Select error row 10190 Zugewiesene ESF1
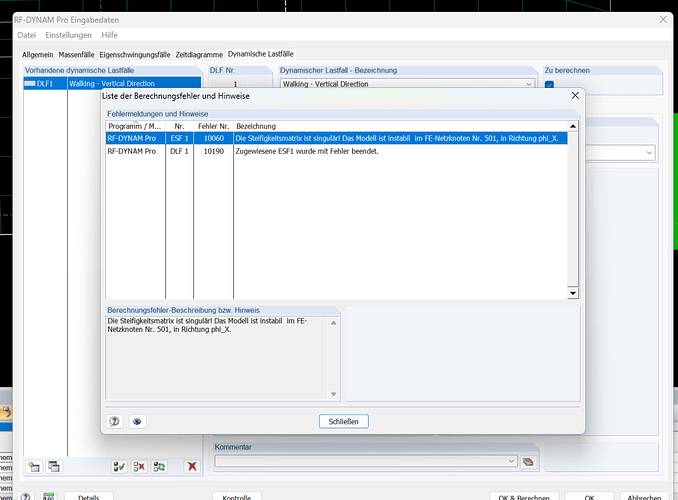678x500 pixels. 336,151
